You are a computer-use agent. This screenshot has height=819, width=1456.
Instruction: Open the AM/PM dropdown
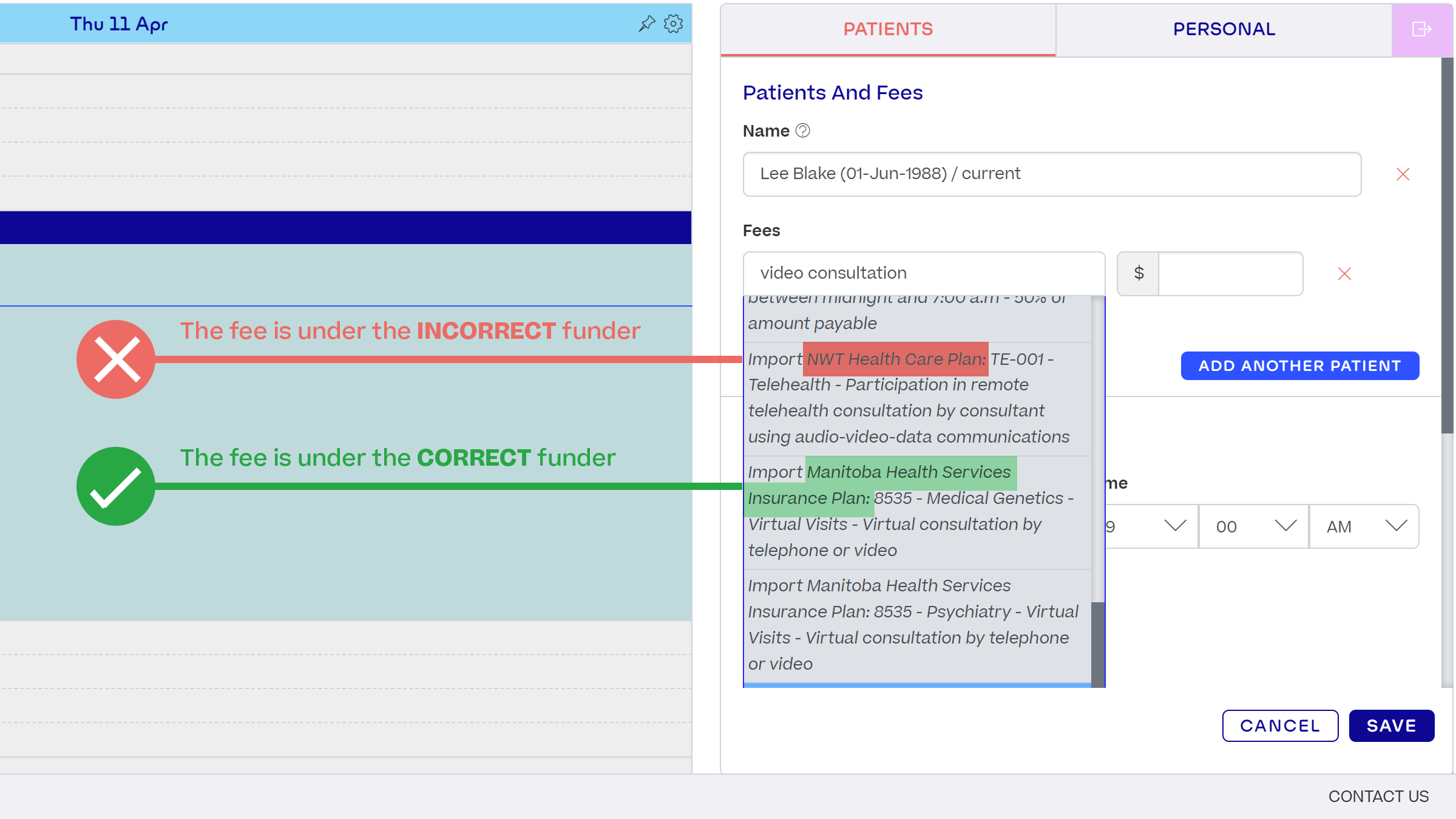(1364, 526)
